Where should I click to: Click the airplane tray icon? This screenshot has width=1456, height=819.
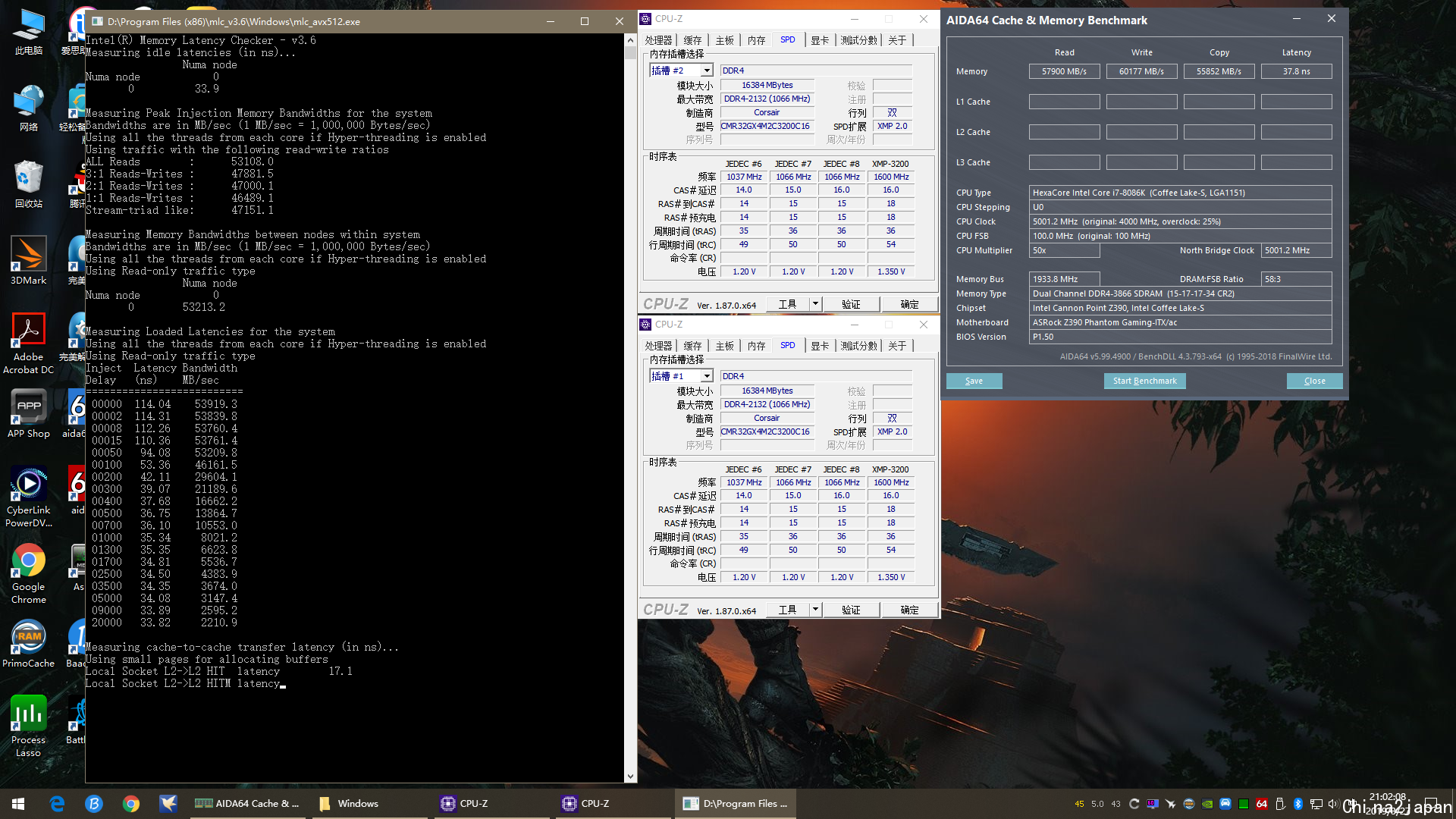click(1171, 804)
